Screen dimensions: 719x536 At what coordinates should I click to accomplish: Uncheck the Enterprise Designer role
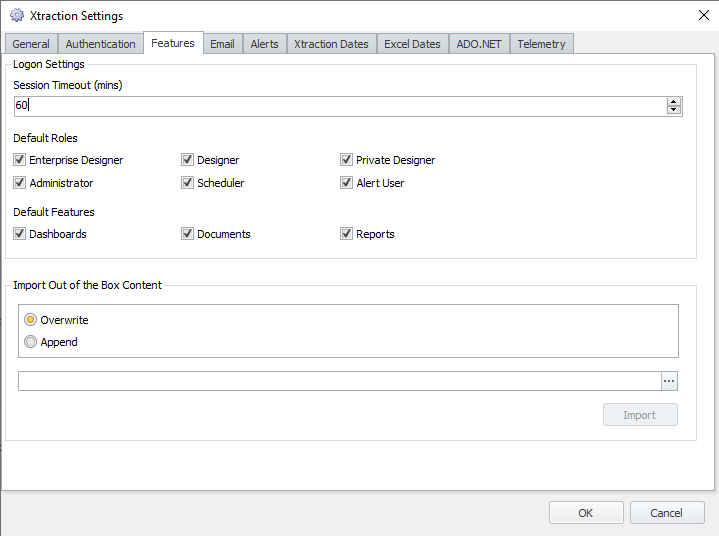20,160
